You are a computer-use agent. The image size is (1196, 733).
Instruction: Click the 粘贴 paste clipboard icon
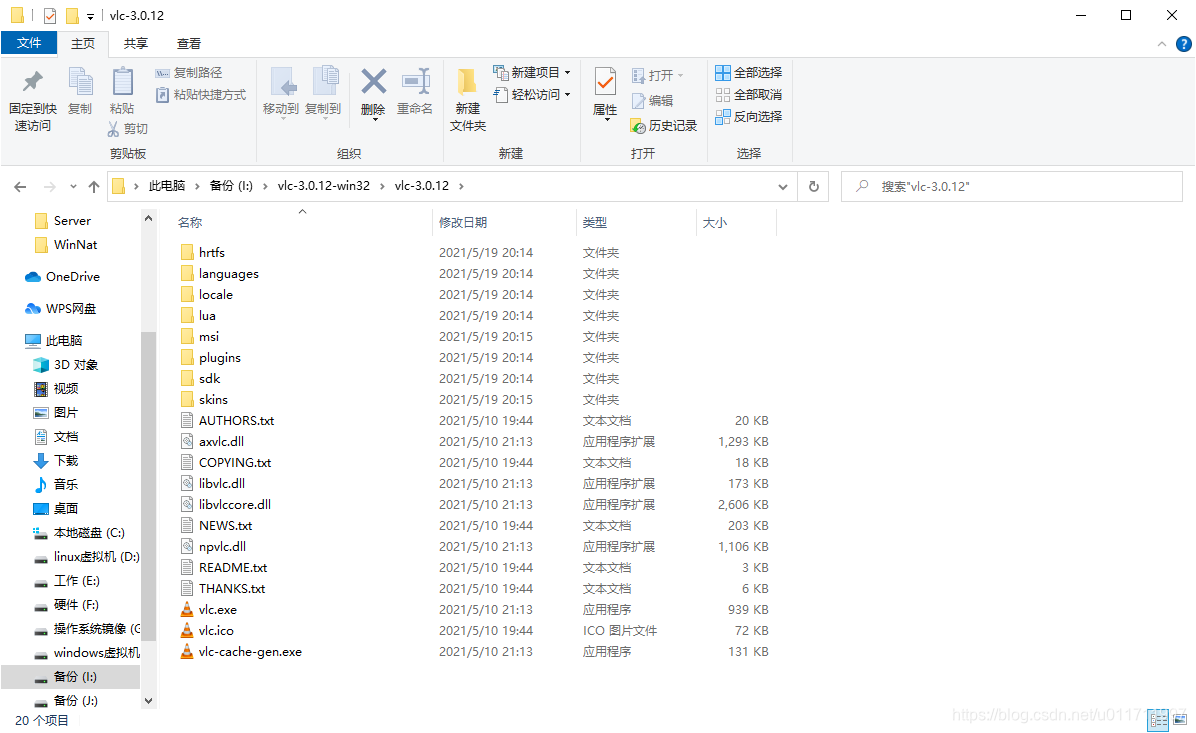(x=122, y=82)
